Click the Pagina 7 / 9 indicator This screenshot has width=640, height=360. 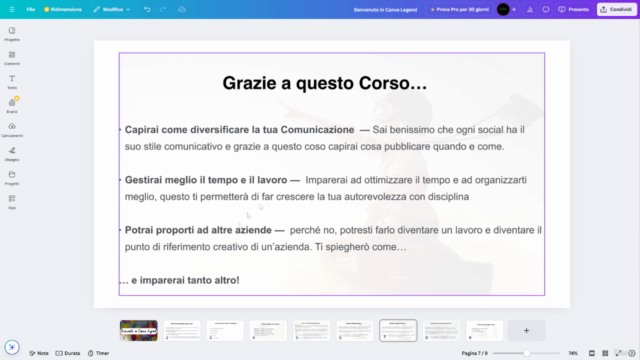tap(474, 353)
